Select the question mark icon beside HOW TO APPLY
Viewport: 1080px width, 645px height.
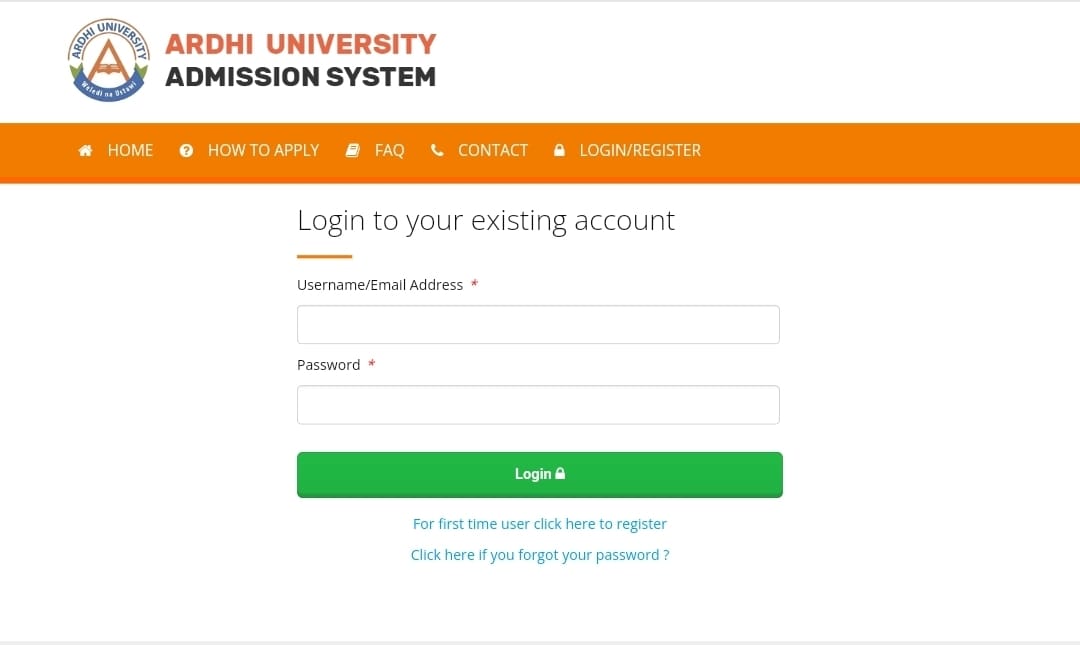[x=186, y=150]
